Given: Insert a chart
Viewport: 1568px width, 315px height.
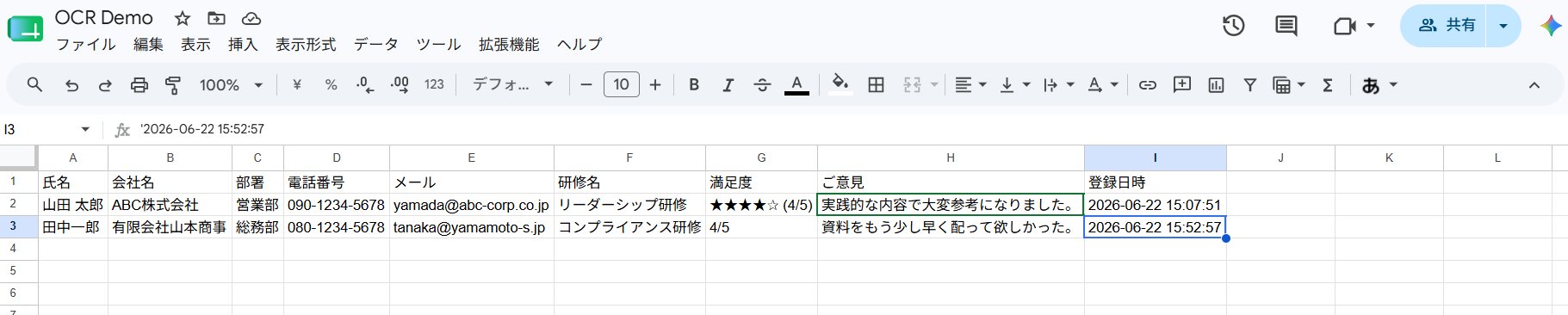Looking at the screenshot, I should [x=1217, y=84].
